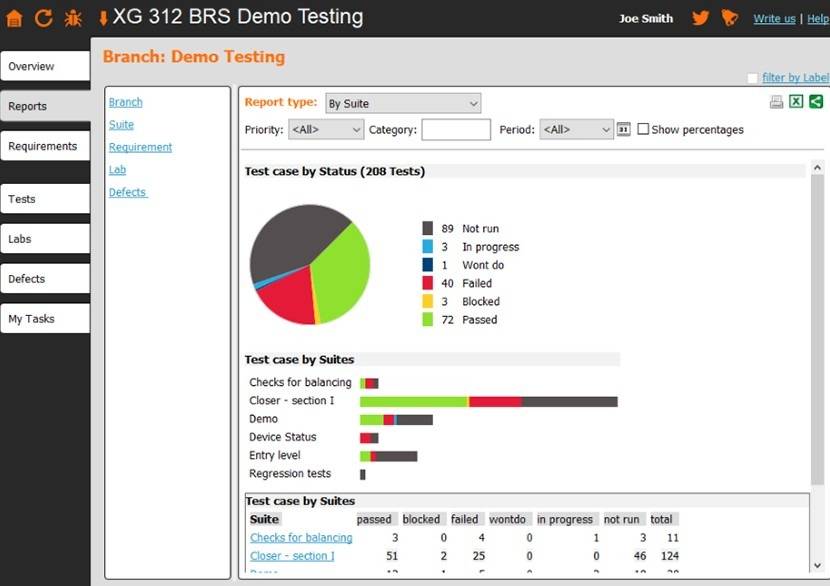Open the Period dropdown
Image resolution: width=830 pixels, height=586 pixels.
(576, 129)
